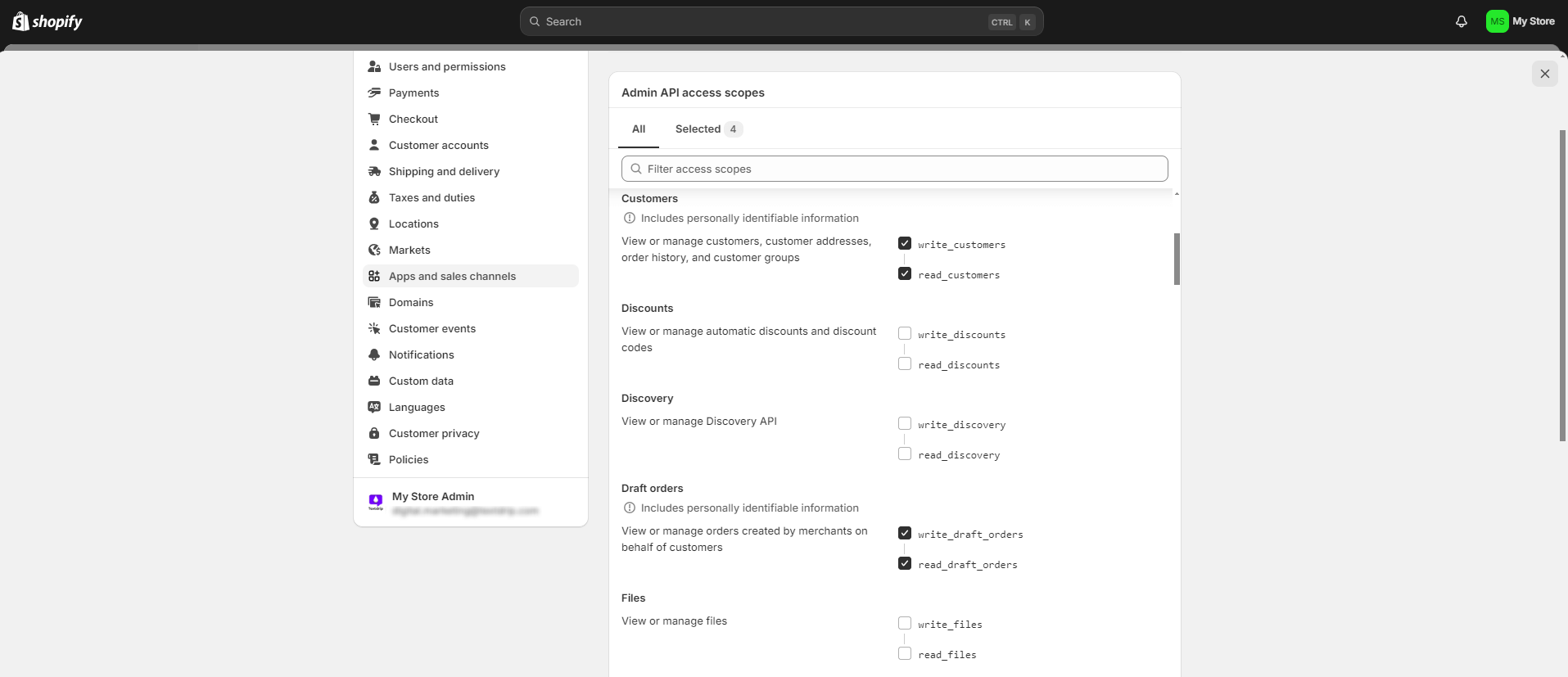Image resolution: width=1568 pixels, height=677 pixels.
Task: Enable the write_discounts scope
Action: click(905, 333)
